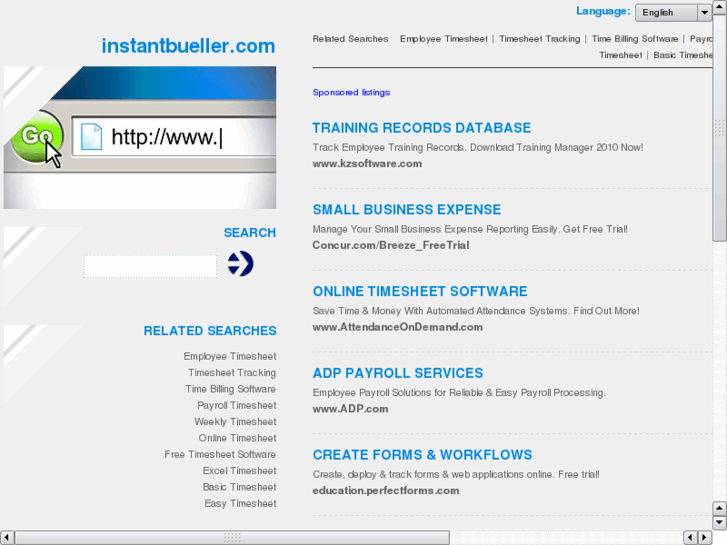Open Excel Timesheet sidebar link

[x=239, y=470]
